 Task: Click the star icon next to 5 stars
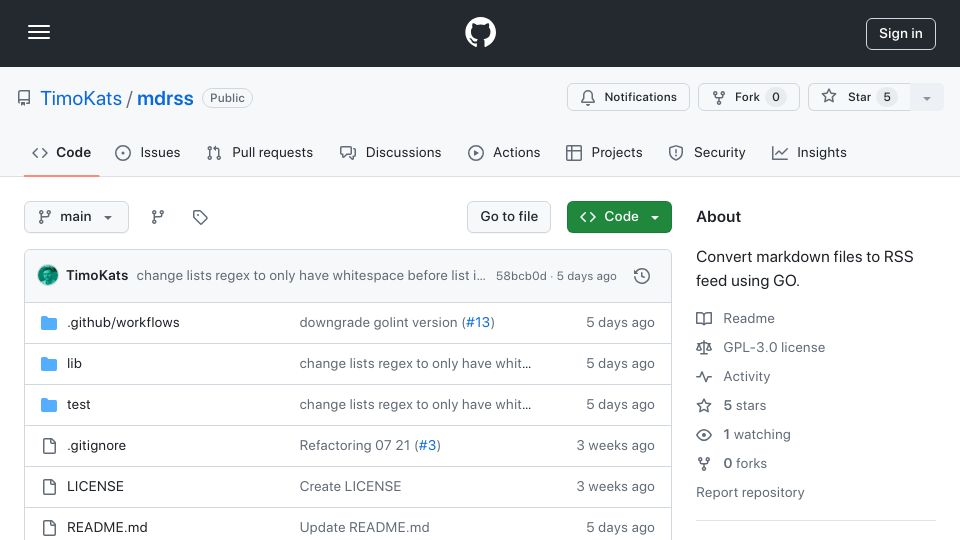pos(704,405)
